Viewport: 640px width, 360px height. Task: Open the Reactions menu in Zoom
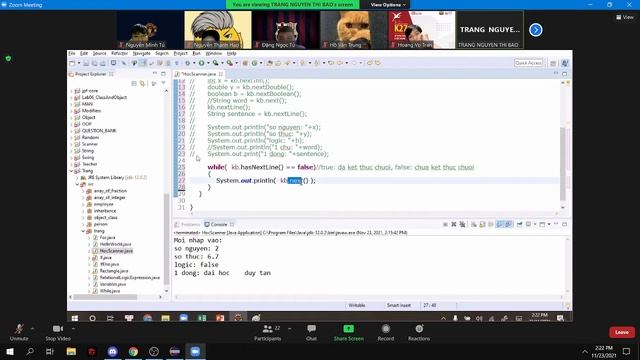[419, 332]
